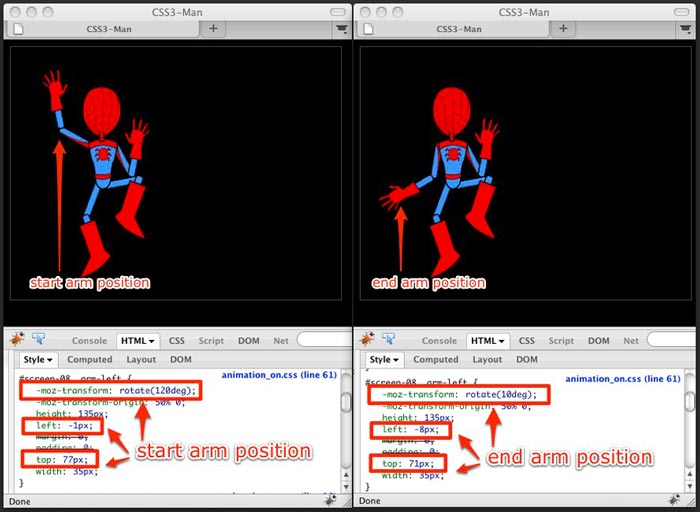This screenshot has height=512, width=700.
Task: Add new tab in right window
Action: [563, 29]
